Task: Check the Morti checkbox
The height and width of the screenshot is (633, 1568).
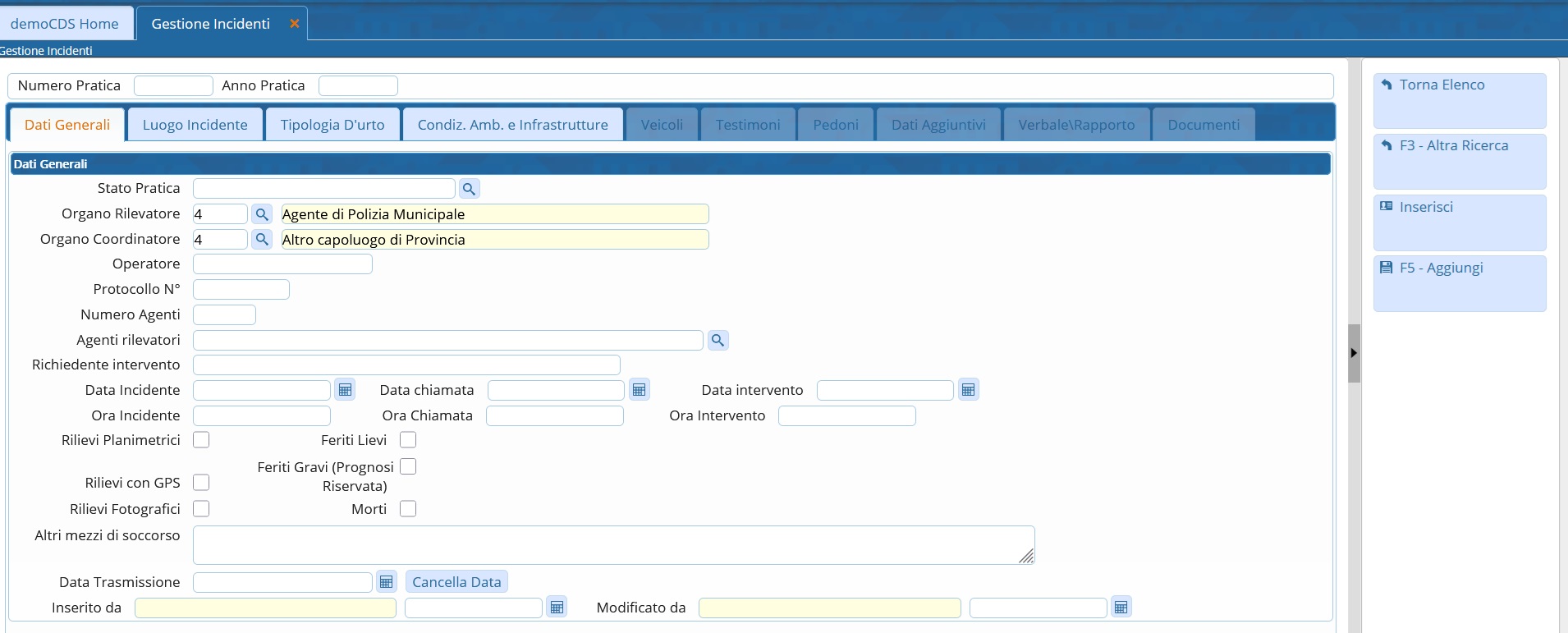Action: (x=408, y=509)
